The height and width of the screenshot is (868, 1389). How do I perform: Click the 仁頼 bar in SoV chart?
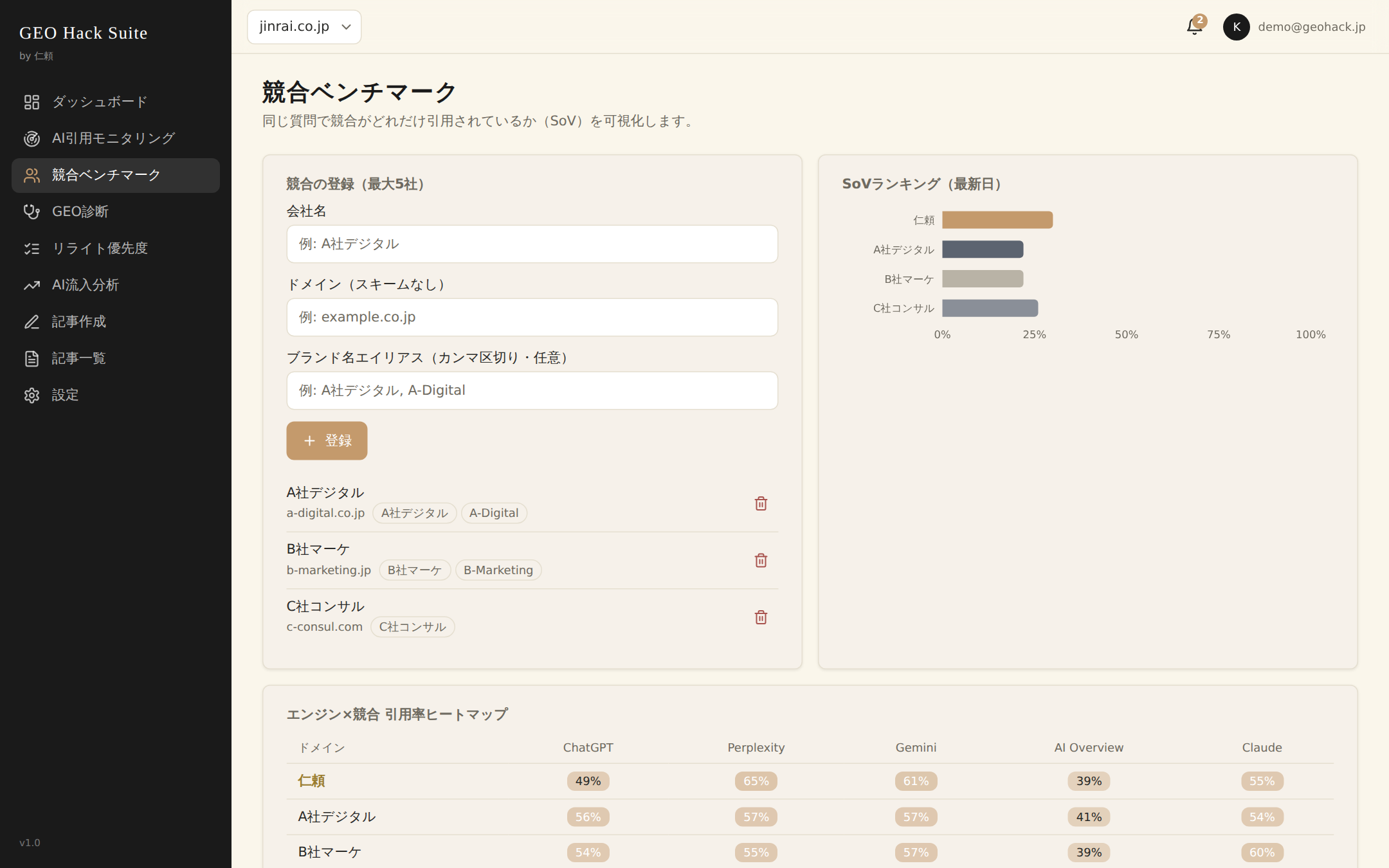coord(997,220)
